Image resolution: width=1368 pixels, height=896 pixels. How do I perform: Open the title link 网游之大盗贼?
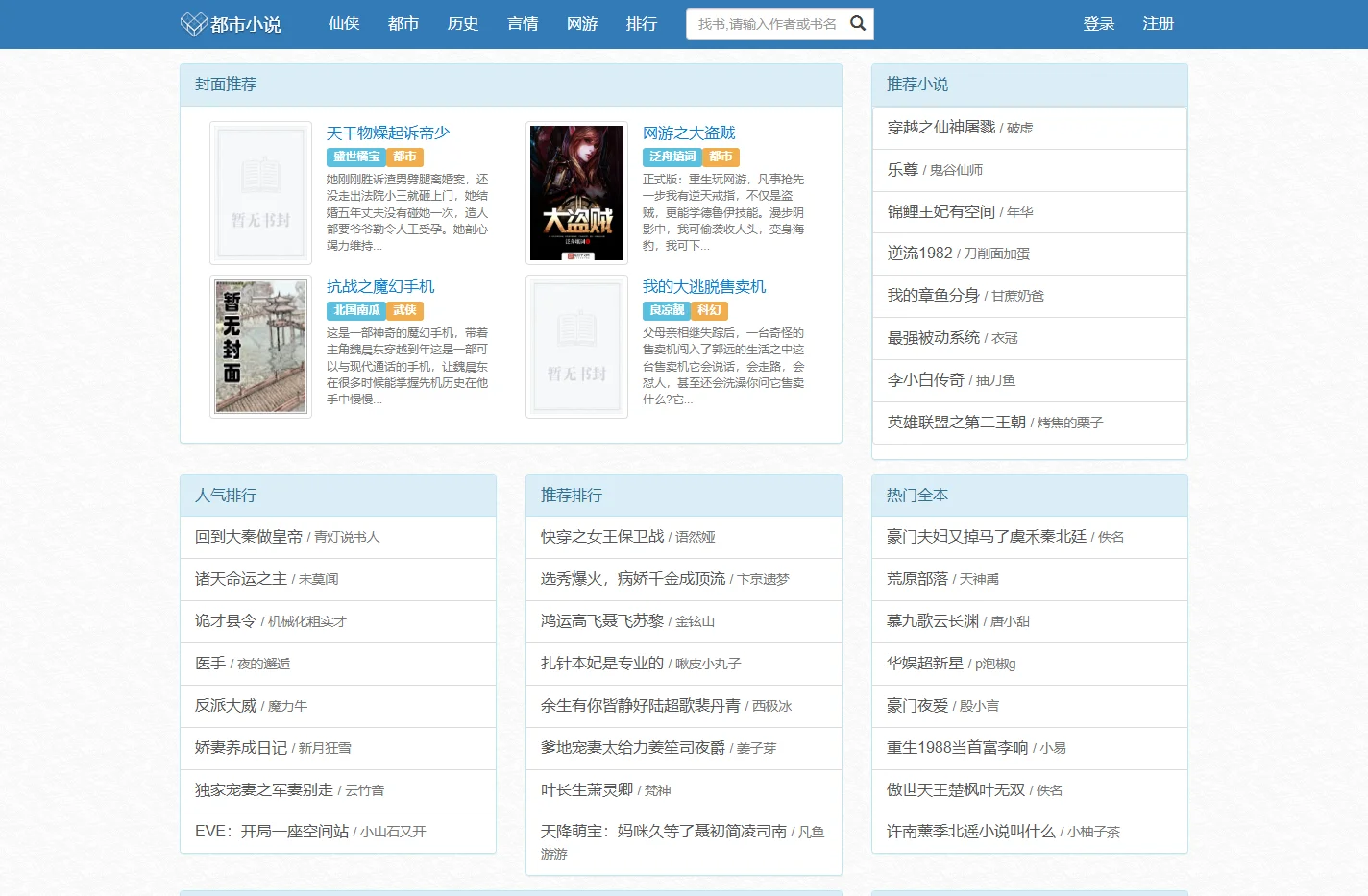689,133
